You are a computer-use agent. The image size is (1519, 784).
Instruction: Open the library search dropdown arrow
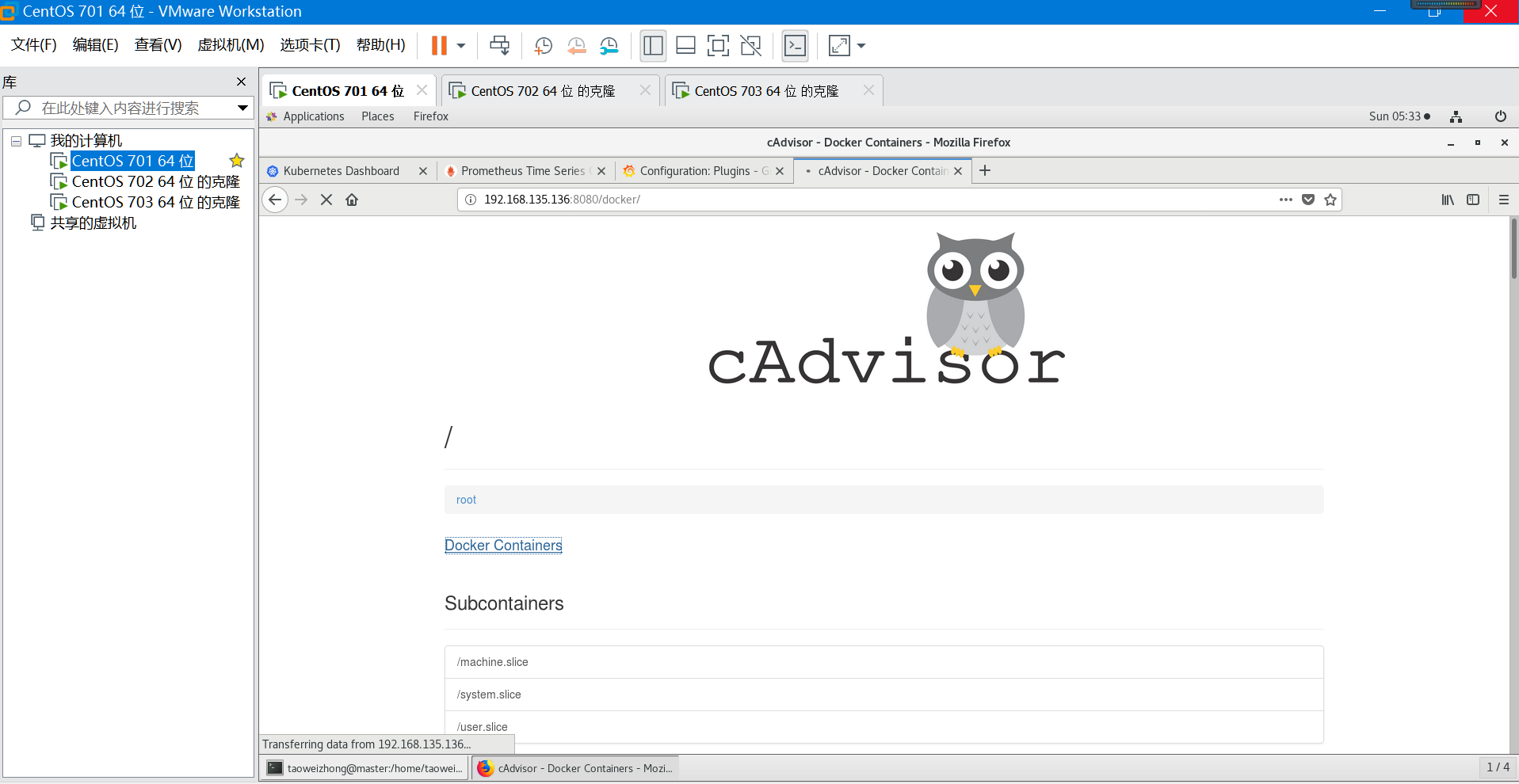tap(242, 108)
